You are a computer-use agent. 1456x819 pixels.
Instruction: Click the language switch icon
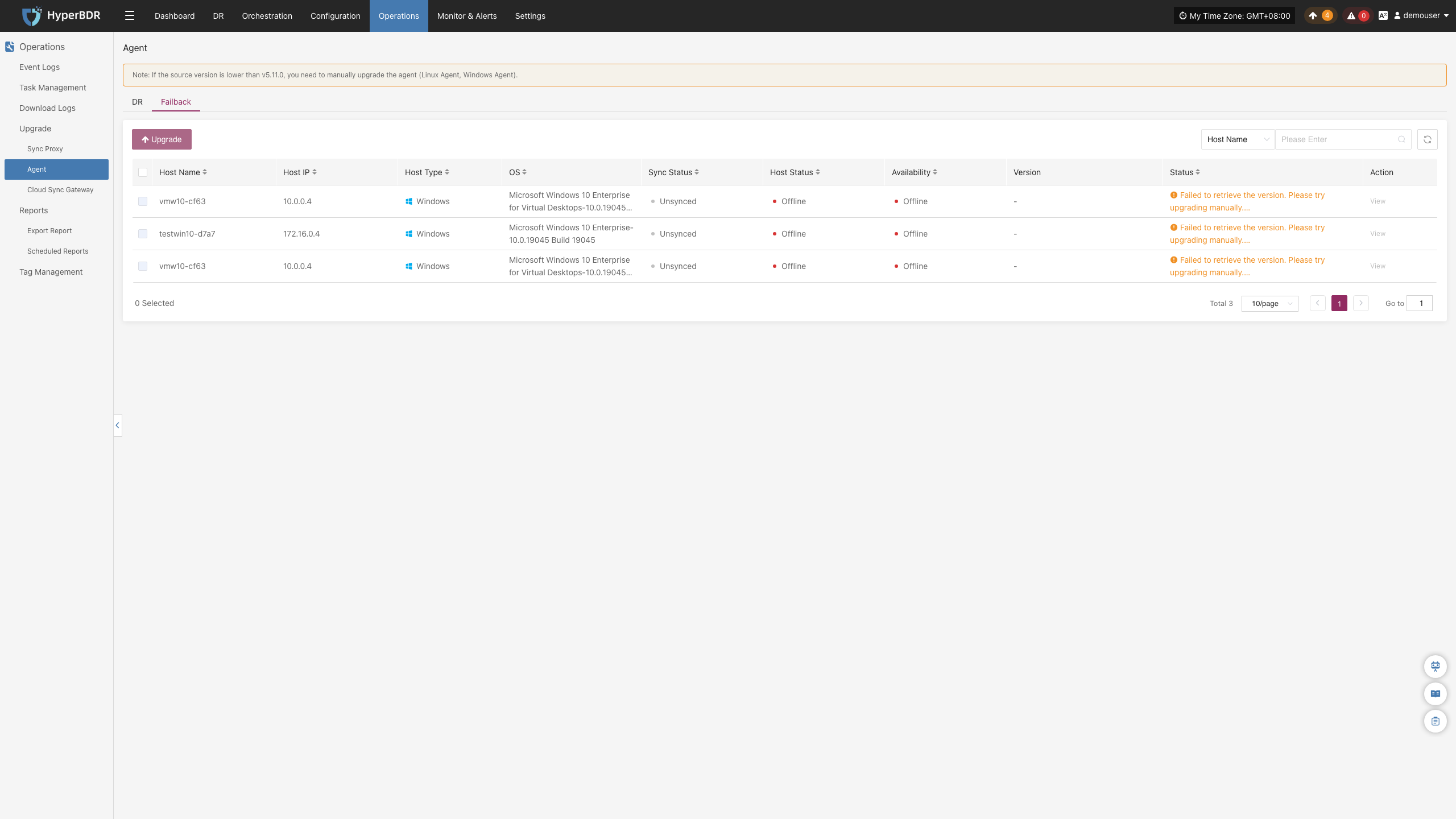(x=1383, y=16)
